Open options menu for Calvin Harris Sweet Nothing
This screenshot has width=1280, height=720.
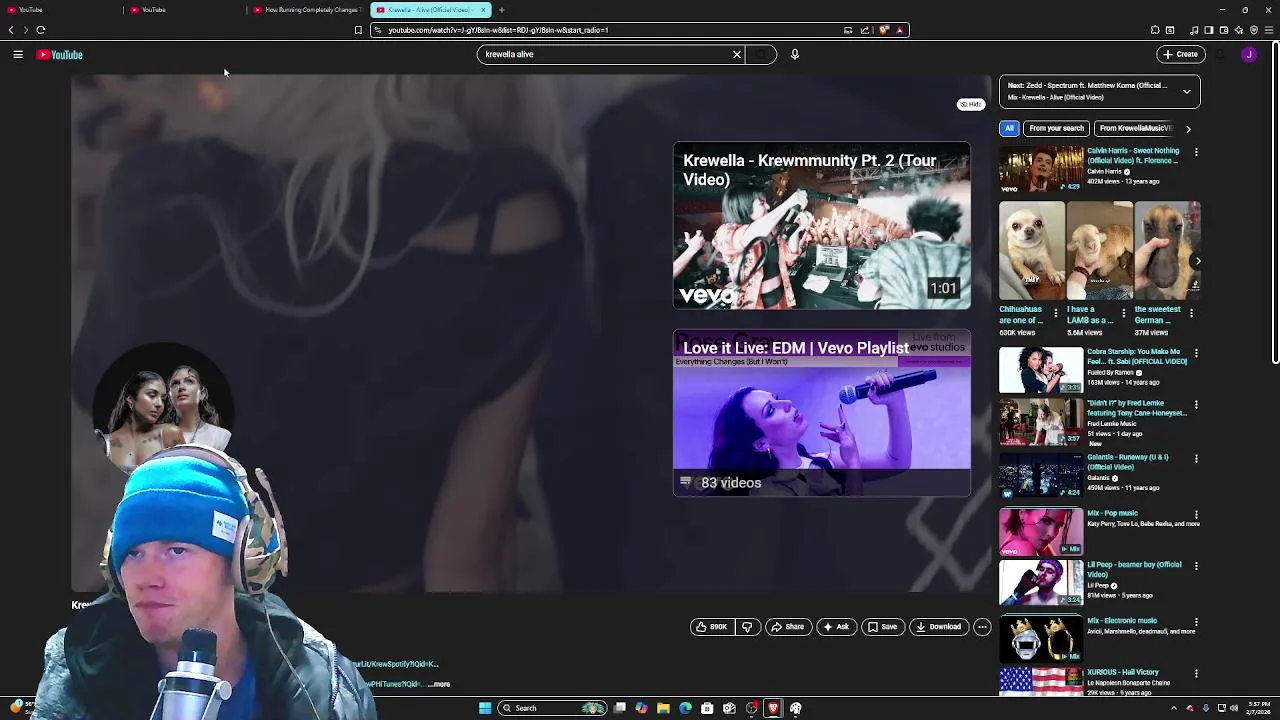pyautogui.click(x=1196, y=152)
